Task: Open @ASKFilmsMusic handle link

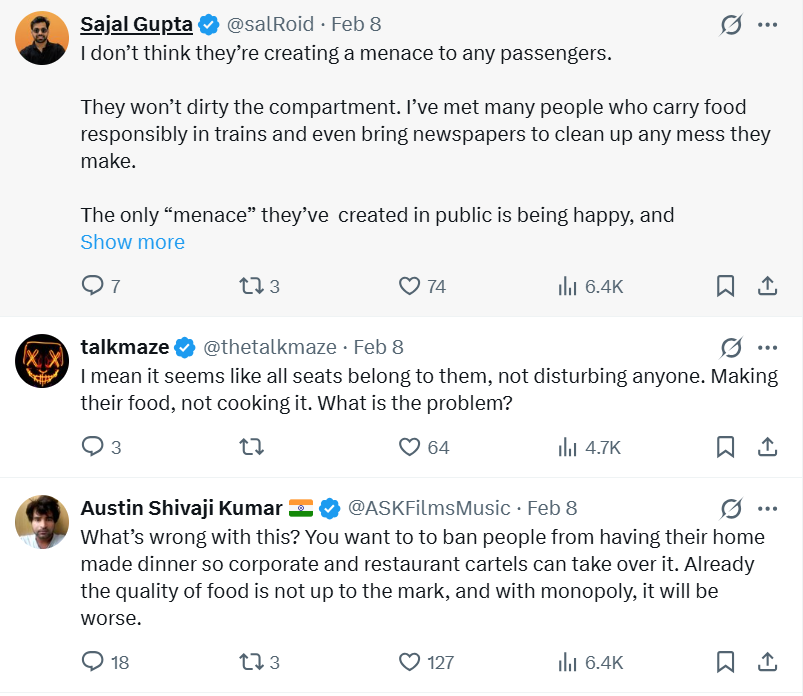Action: (x=429, y=508)
